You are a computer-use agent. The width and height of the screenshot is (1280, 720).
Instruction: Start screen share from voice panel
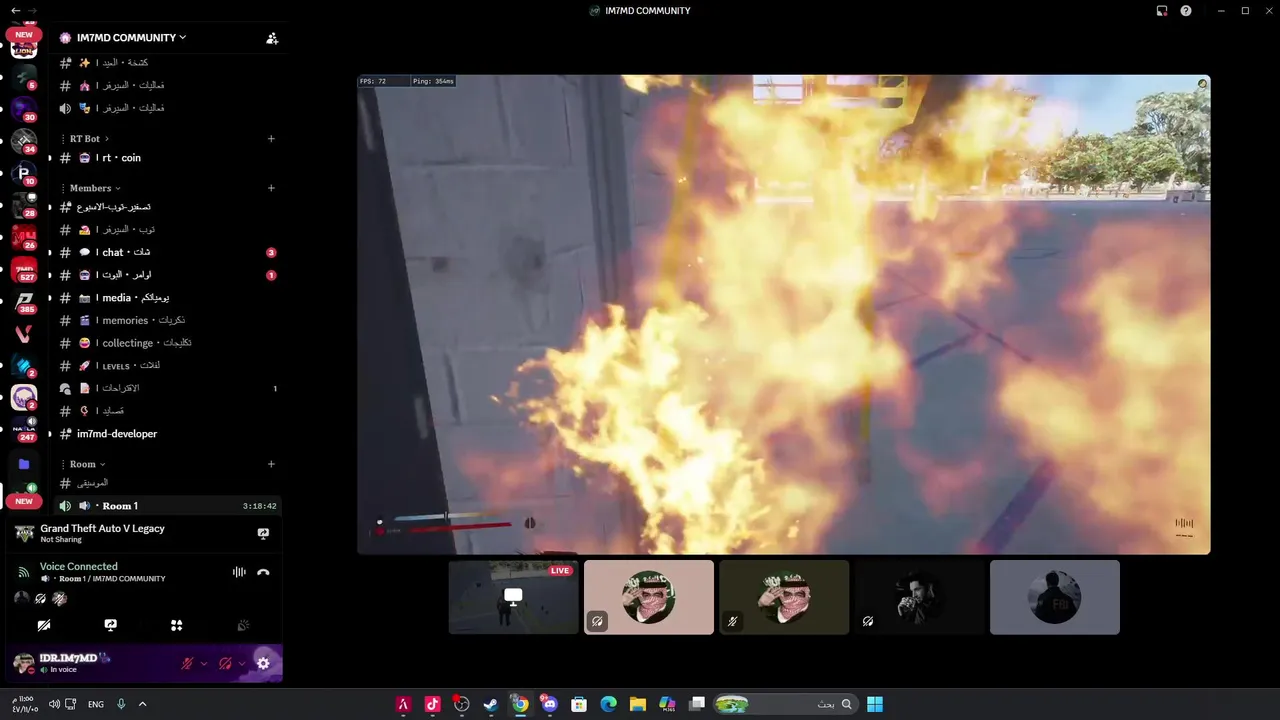(x=110, y=625)
